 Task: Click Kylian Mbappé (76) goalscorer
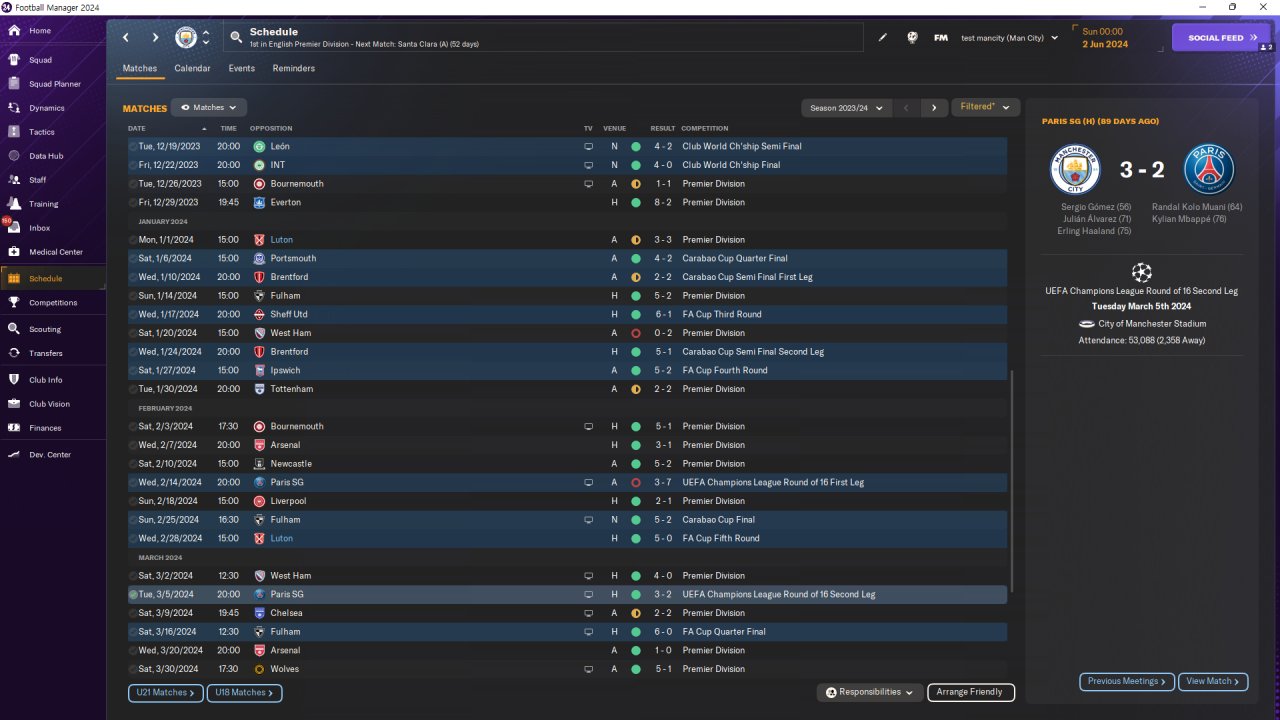coord(1189,219)
